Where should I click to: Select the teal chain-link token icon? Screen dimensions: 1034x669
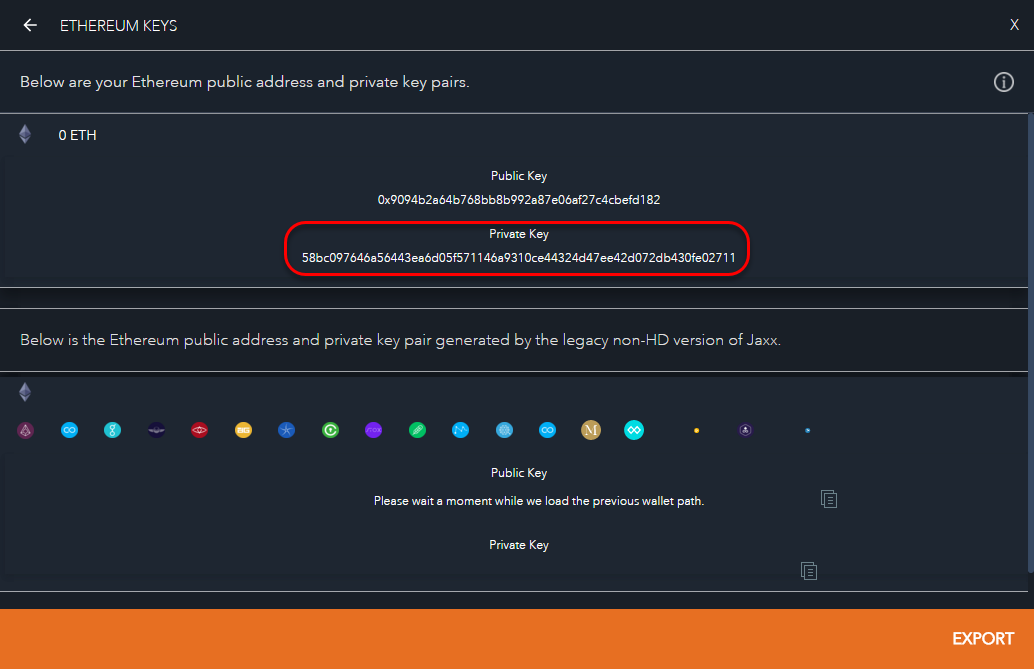click(113, 430)
